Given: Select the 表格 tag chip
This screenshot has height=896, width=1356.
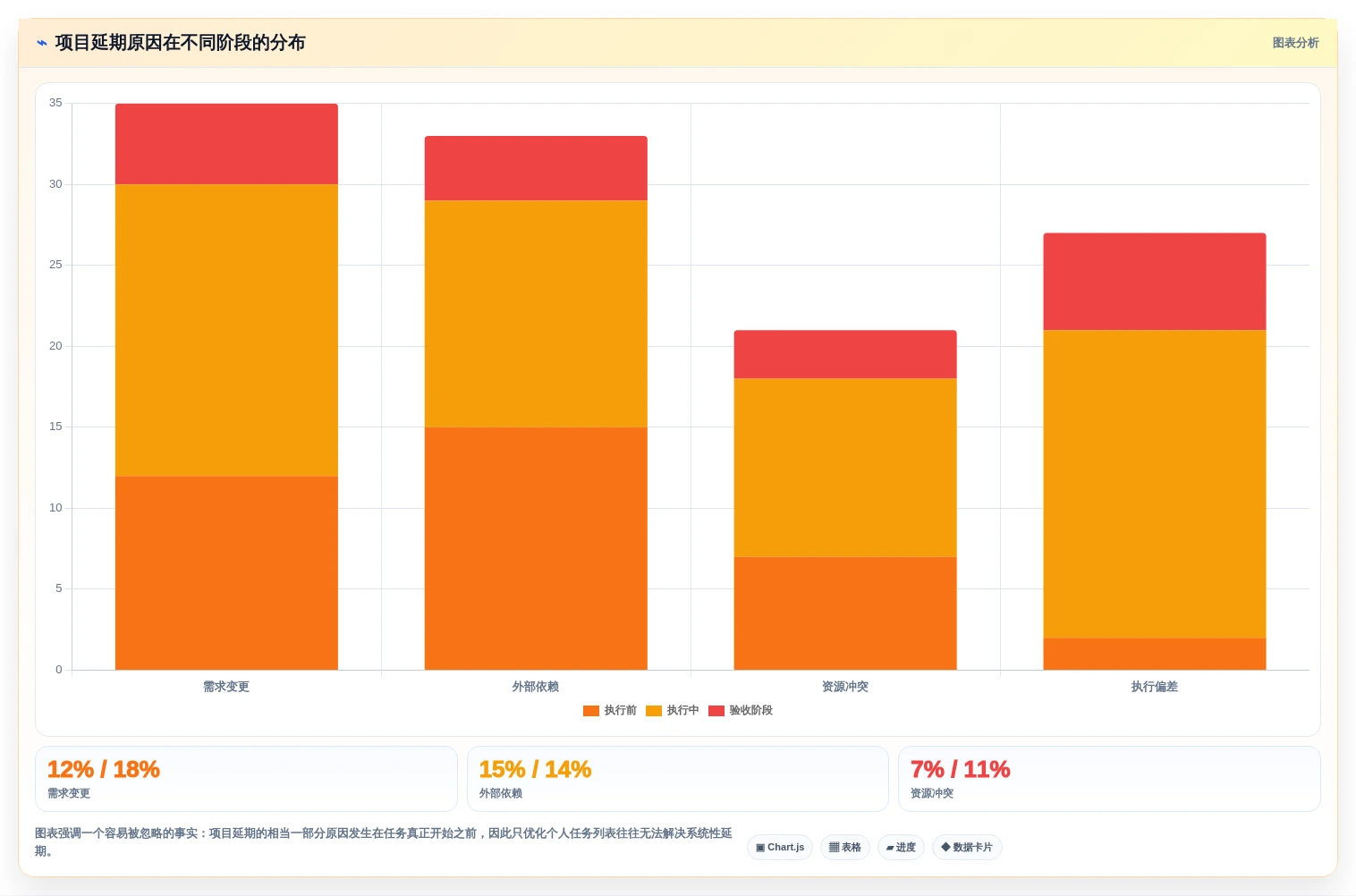Looking at the screenshot, I should click(845, 848).
